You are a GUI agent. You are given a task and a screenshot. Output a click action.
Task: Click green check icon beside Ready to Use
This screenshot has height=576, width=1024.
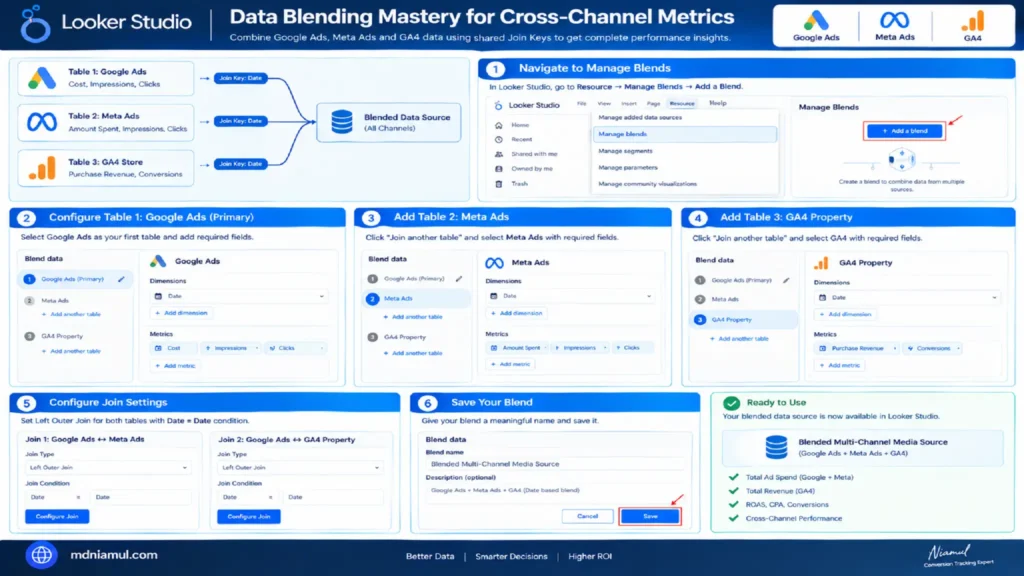pos(731,403)
